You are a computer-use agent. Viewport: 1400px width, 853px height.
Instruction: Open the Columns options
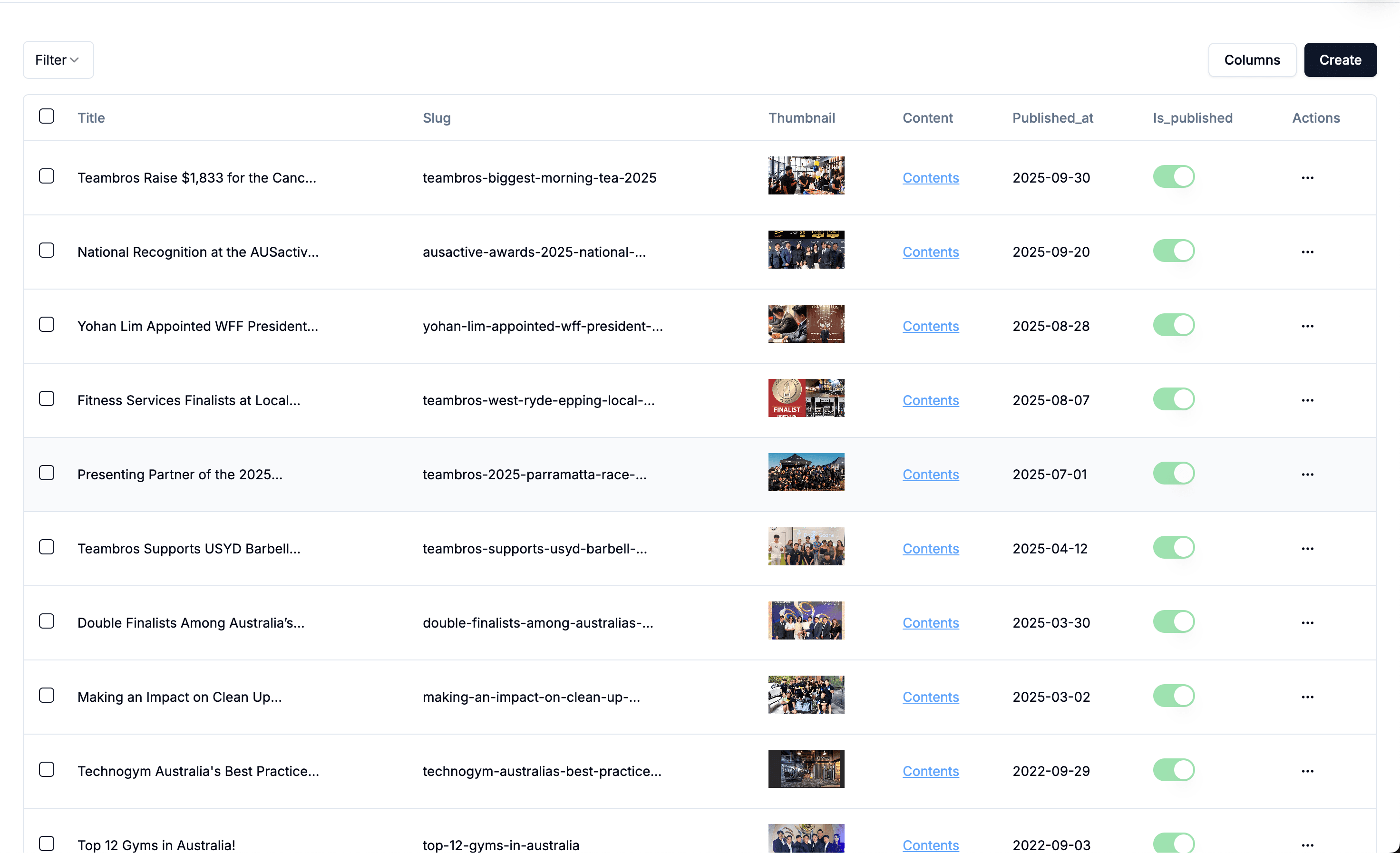point(1252,59)
